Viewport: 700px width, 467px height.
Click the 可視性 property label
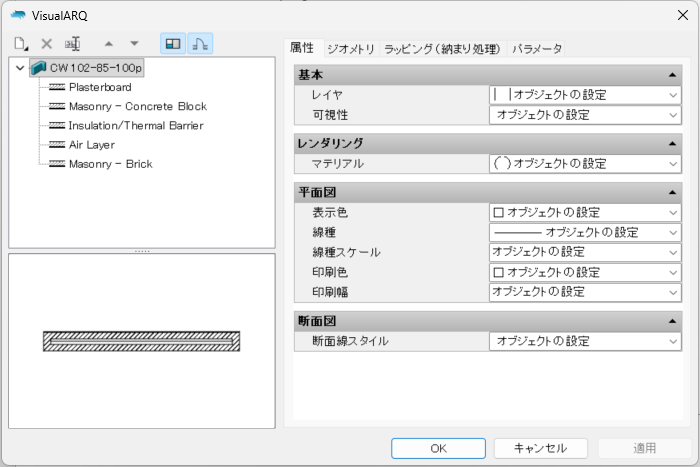click(x=330, y=115)
